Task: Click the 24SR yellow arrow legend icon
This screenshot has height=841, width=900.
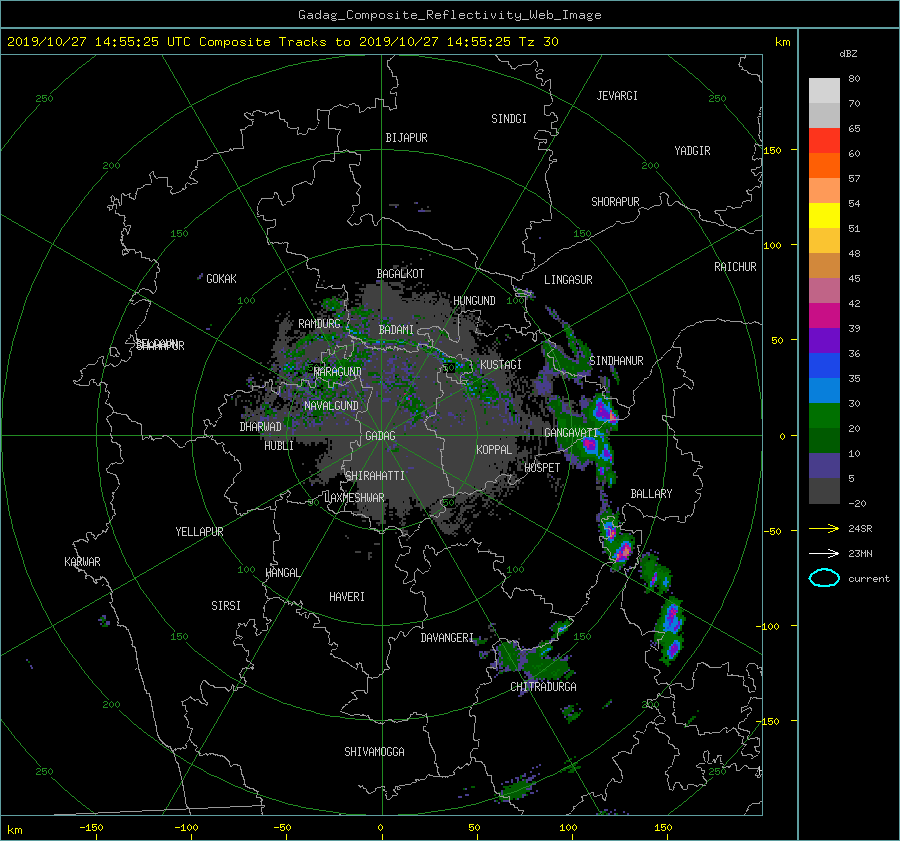Action: [824, 528]
